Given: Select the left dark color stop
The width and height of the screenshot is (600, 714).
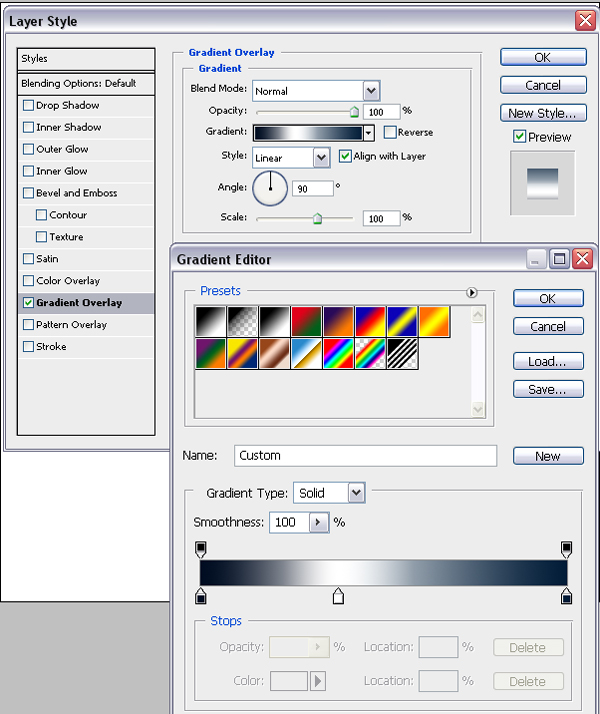Looking at the screenshot, I should point(200,596).
